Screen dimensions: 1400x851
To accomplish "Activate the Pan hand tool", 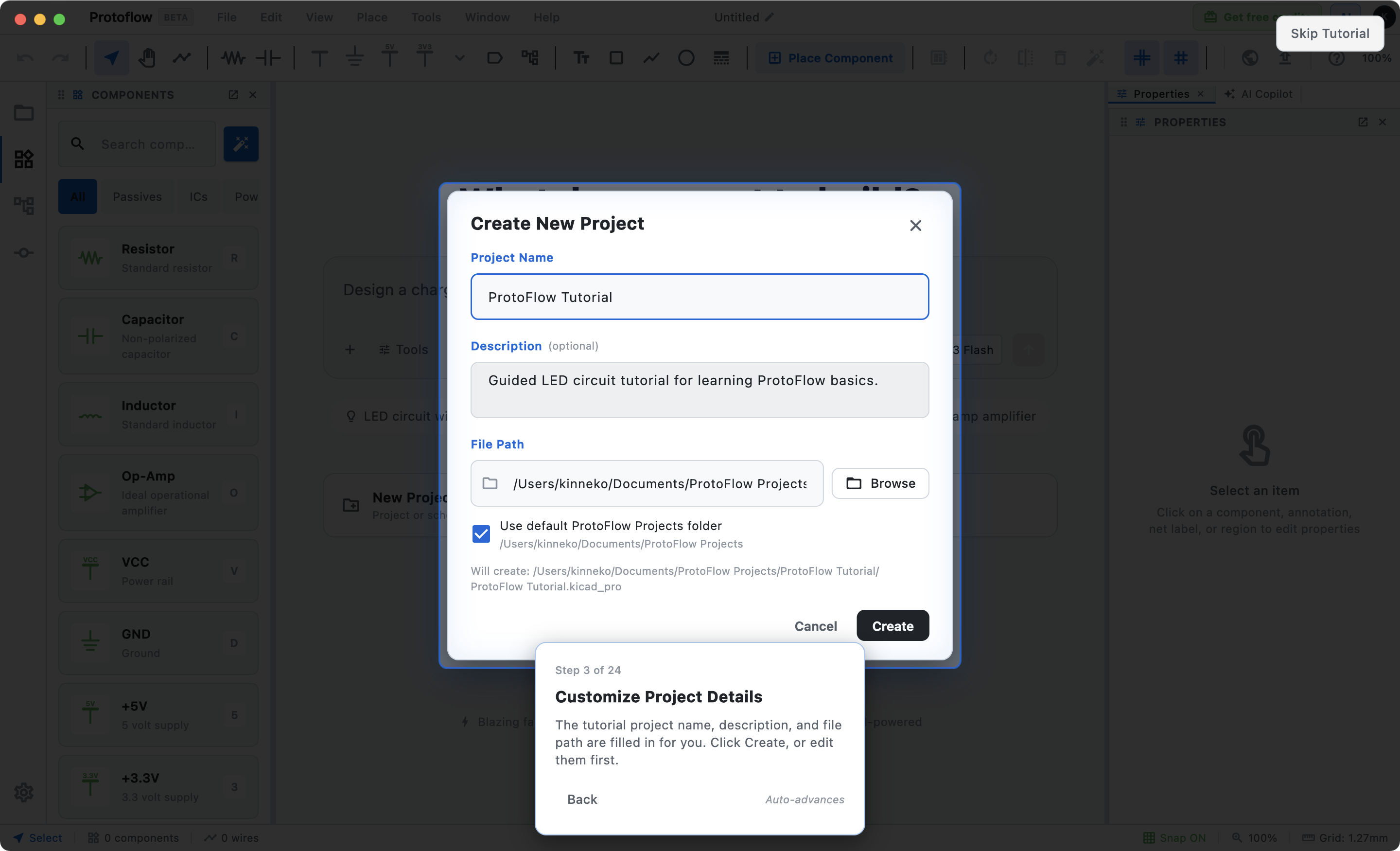I will [x=147, y=58].
